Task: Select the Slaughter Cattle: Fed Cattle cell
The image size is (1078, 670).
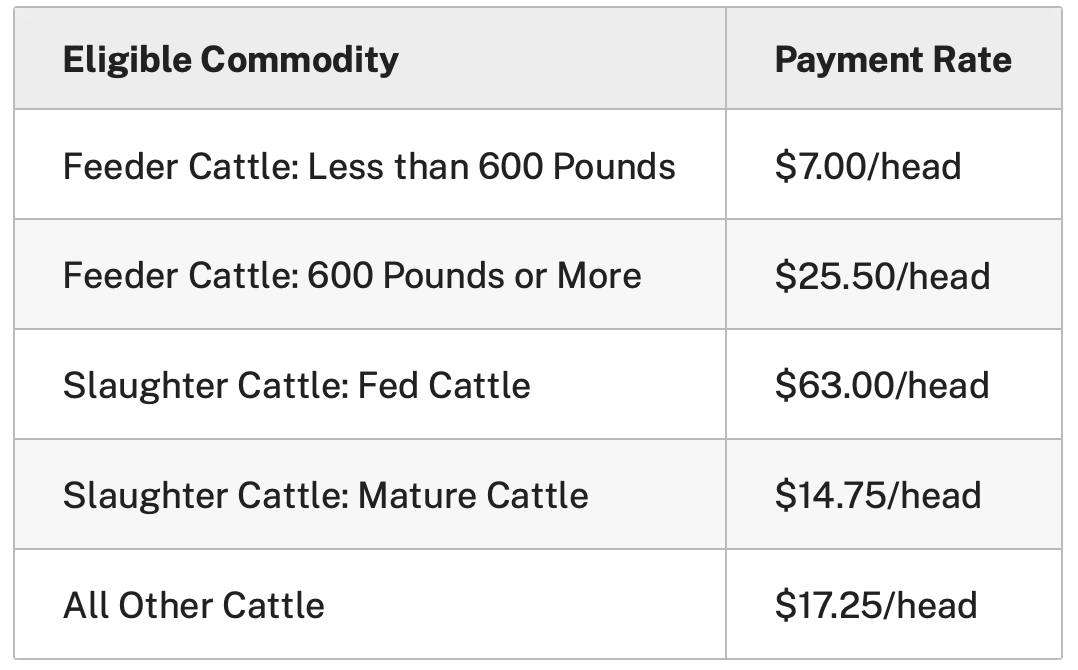Action: tap(296, 386)
